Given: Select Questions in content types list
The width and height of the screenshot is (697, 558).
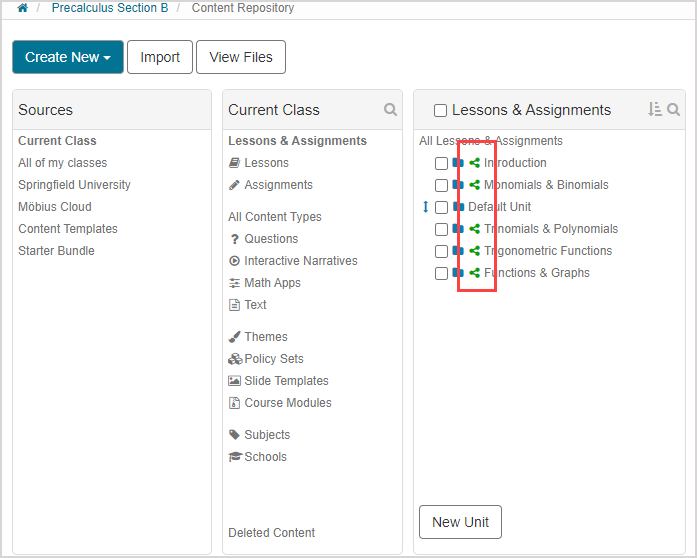Looking at the screenshot, I should [x=270, y=239].
